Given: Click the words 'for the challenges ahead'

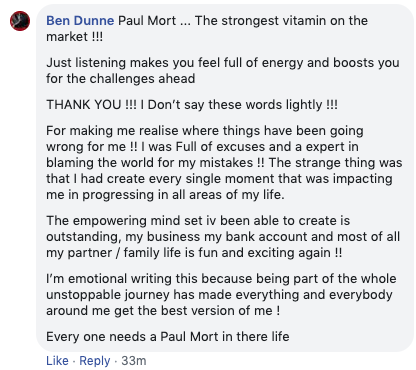Looking at the screenshot, I should click(x=120, y=79).
